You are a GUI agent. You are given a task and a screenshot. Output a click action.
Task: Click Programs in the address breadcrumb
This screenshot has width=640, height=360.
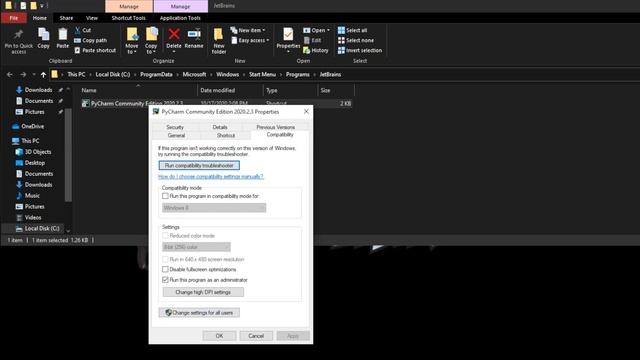(x=298, y=75)
